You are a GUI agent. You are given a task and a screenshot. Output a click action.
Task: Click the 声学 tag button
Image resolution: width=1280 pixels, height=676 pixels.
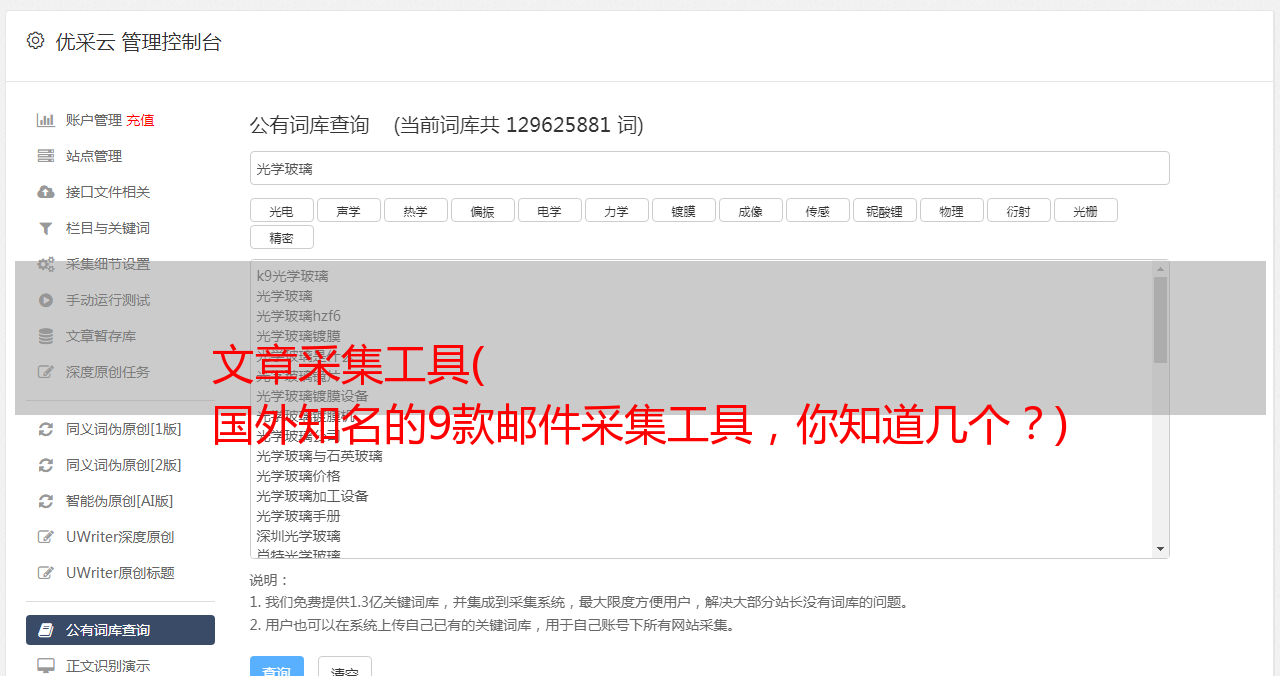(x=349, y=210)
